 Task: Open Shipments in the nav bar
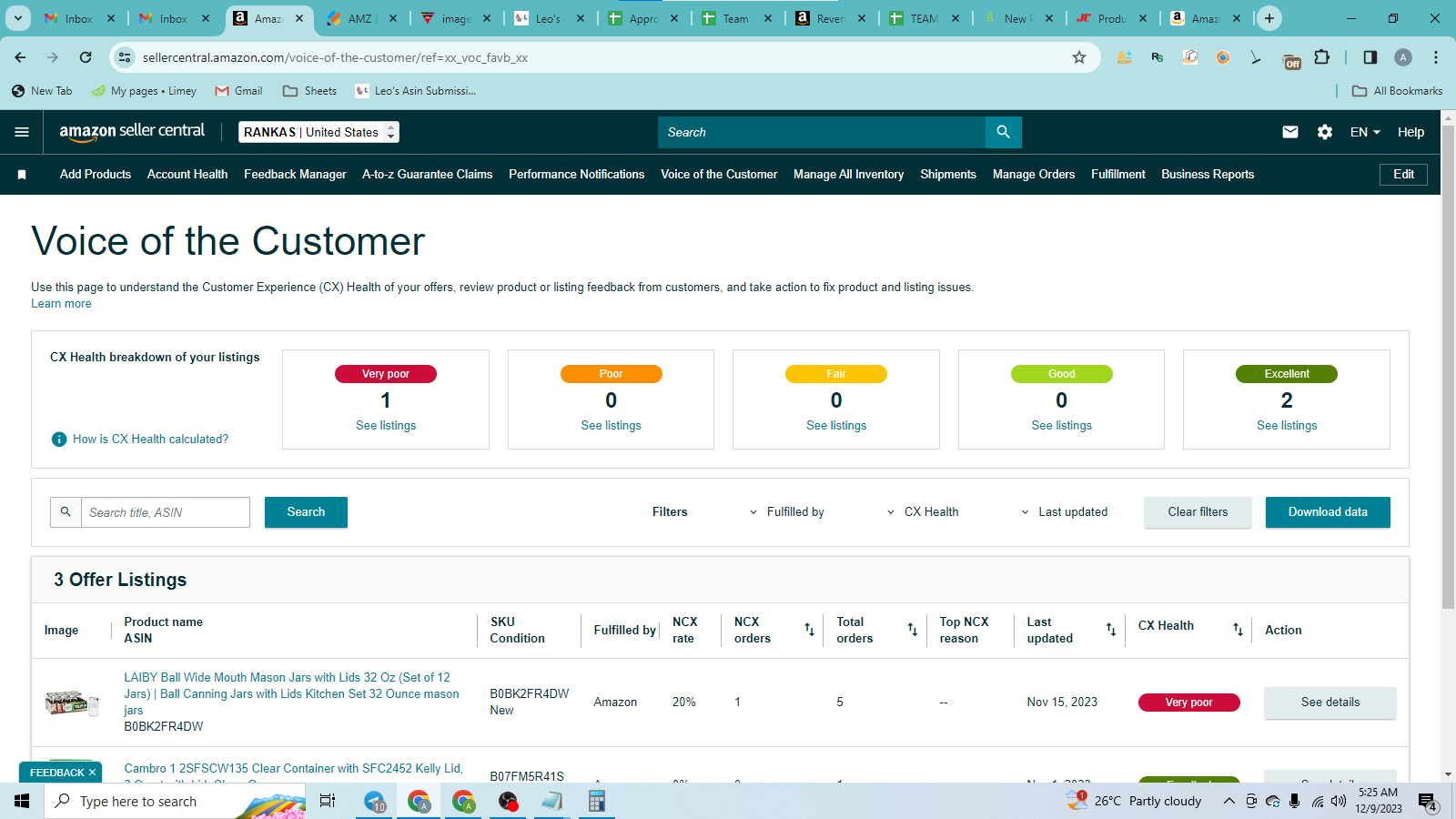948,175
